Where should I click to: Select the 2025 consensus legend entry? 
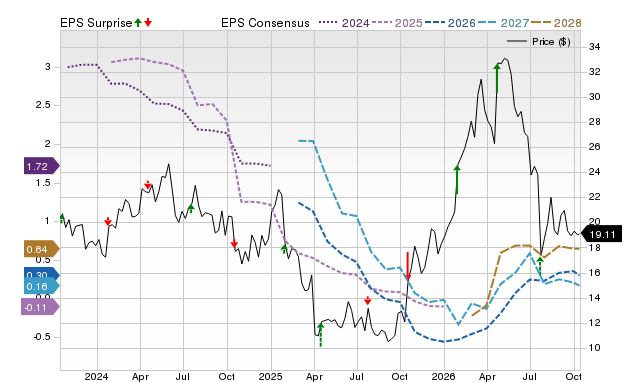pyautogui.click(x=397, y=23)
